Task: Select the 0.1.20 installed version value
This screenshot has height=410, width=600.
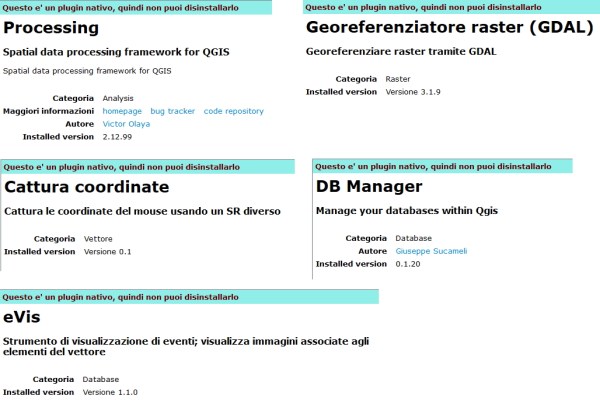Action: coord(408,264)
